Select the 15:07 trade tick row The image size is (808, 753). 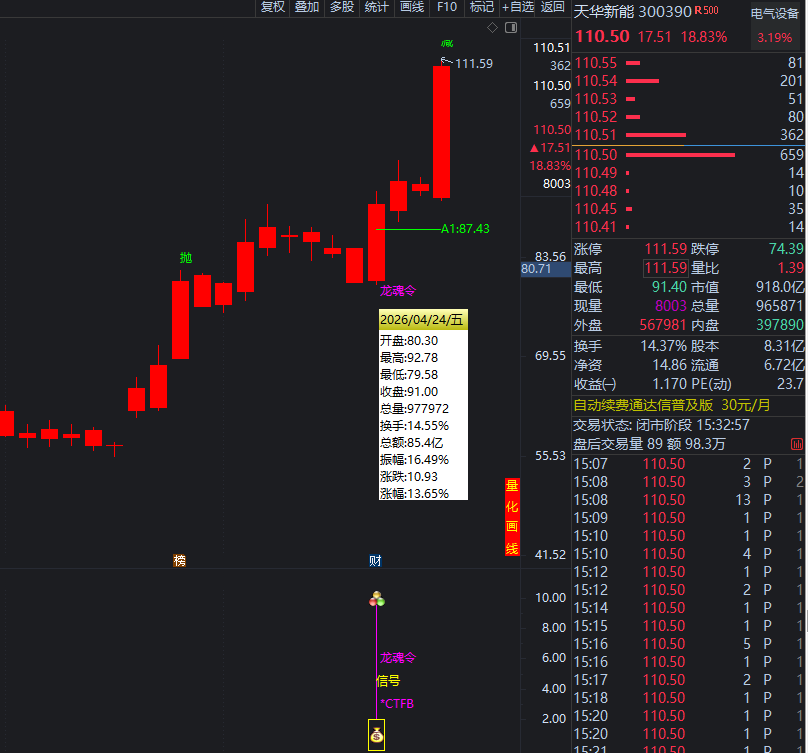click(689, 464)
